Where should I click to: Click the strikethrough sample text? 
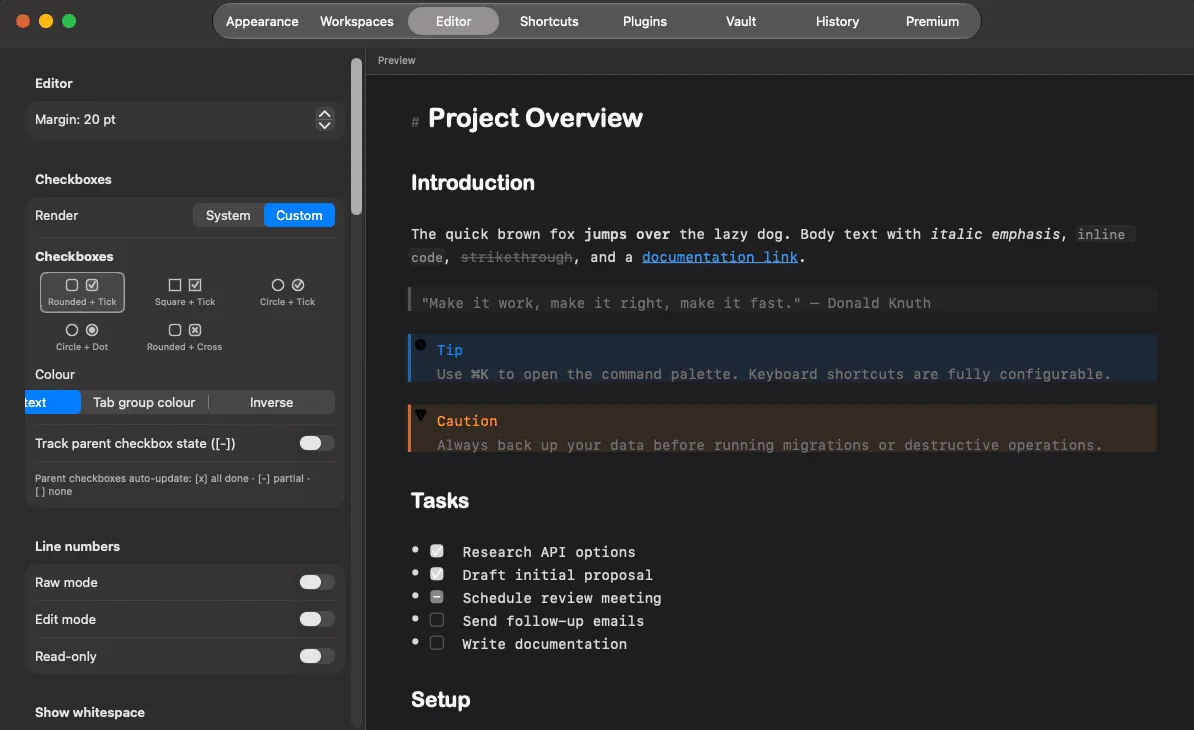(516, 257)
